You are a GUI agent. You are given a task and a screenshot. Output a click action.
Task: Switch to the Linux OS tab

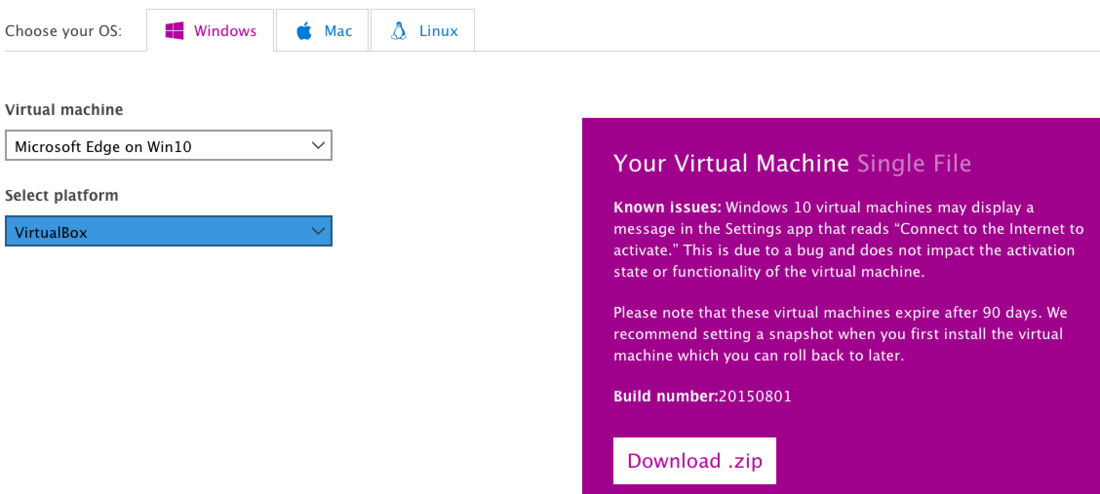coord(422,30)
